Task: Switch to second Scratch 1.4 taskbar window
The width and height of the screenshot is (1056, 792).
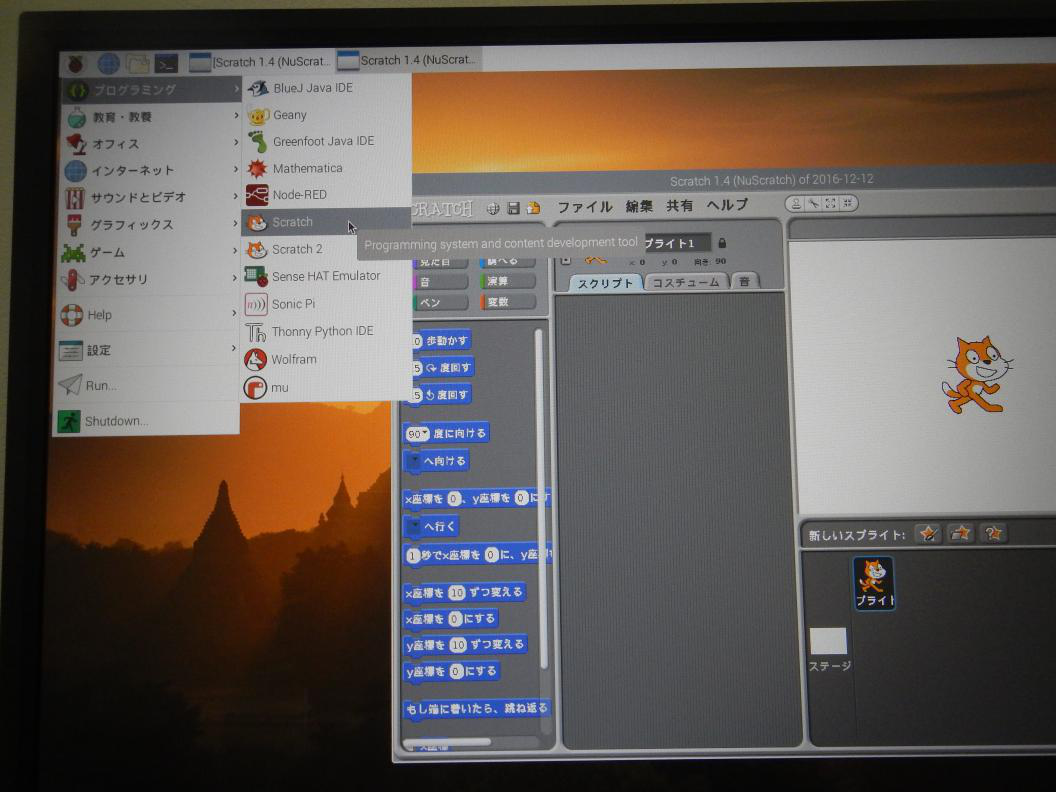Action: [x=407, y=60]
